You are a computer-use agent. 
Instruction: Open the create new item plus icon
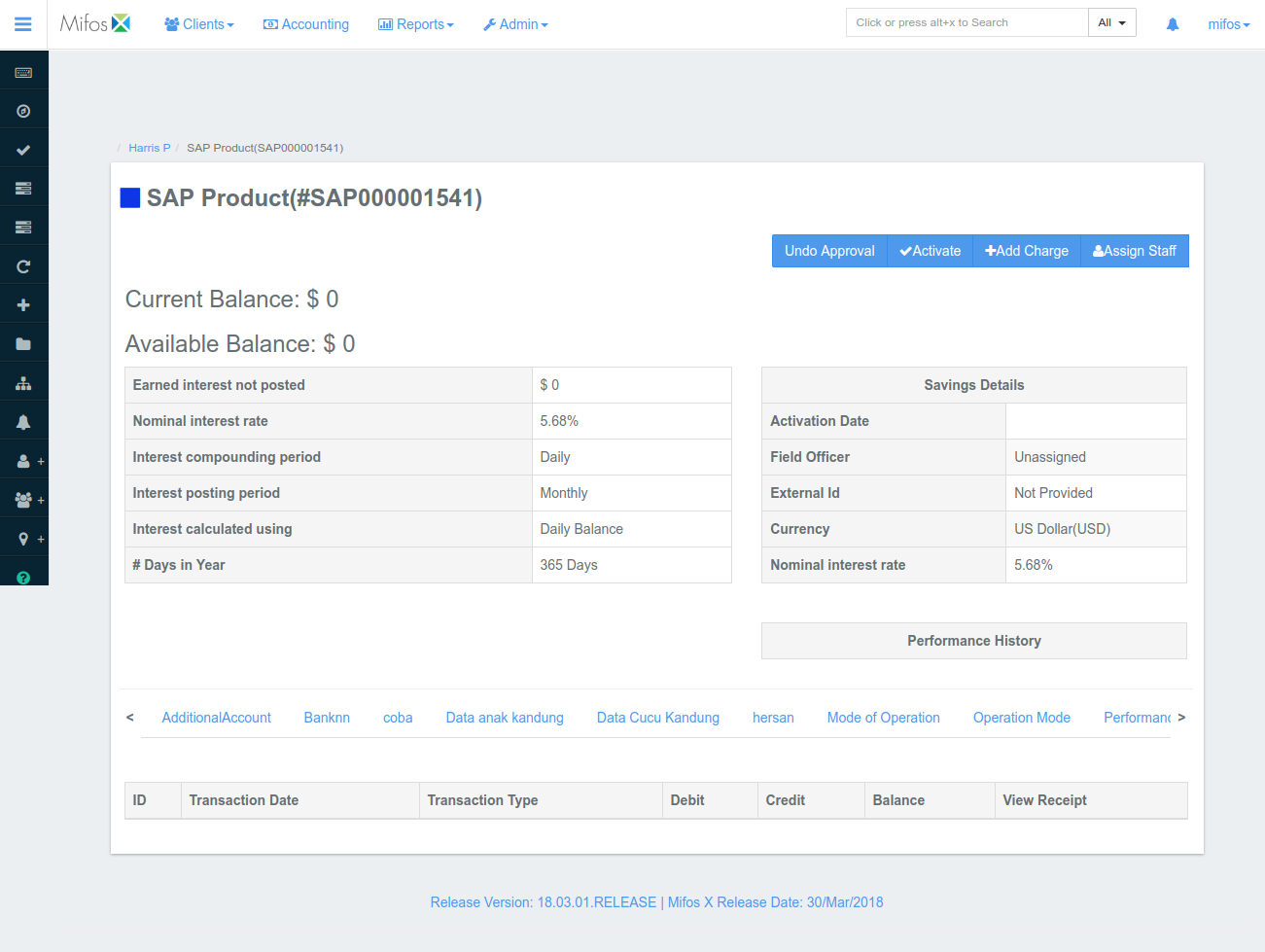[23, 303]
